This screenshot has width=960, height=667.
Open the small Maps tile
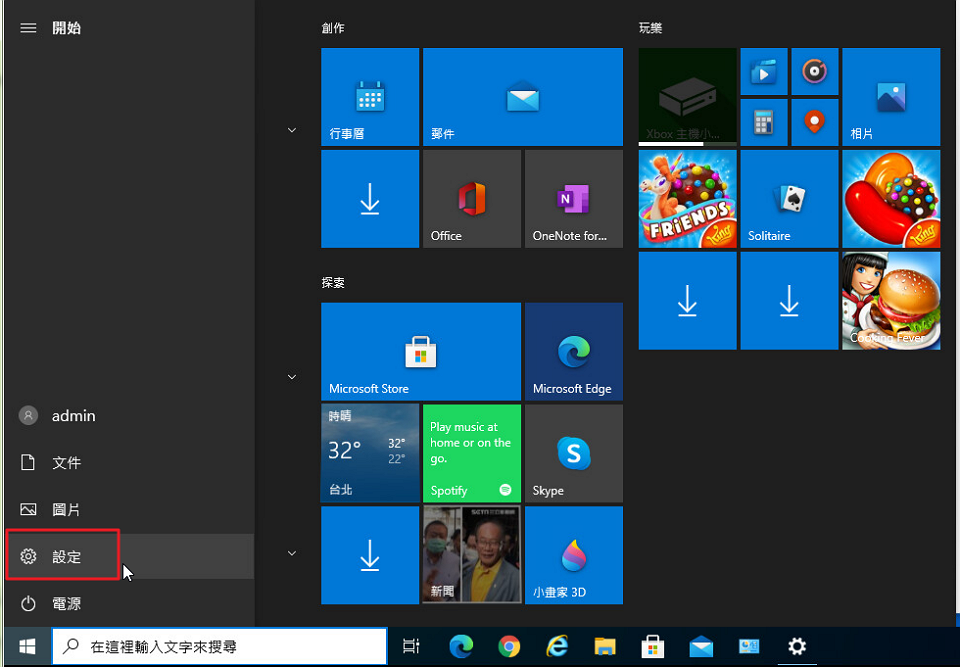click(x=815, y=122)
